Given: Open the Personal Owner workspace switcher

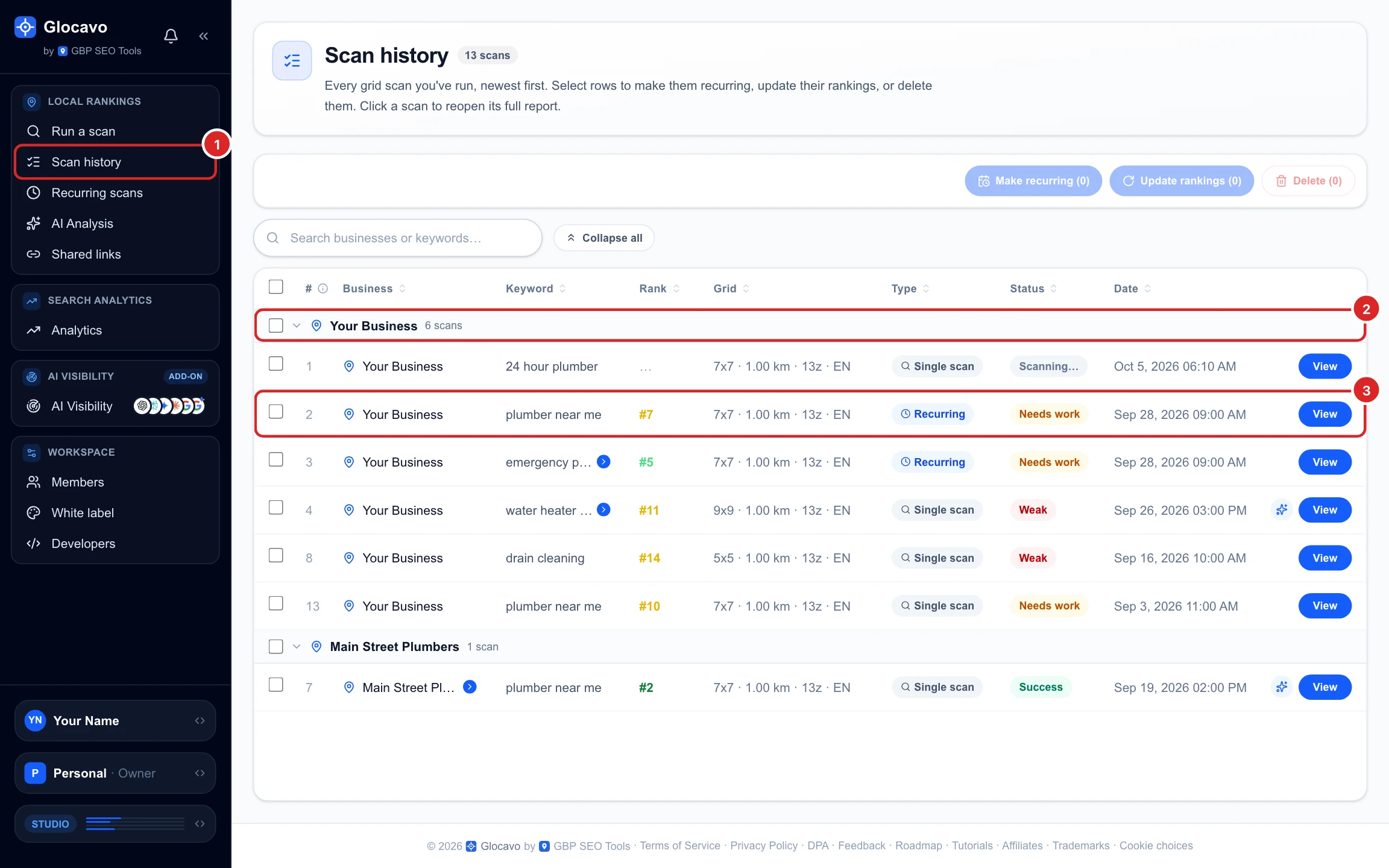Looking at the screenshot, I should (x=115, y=773).
